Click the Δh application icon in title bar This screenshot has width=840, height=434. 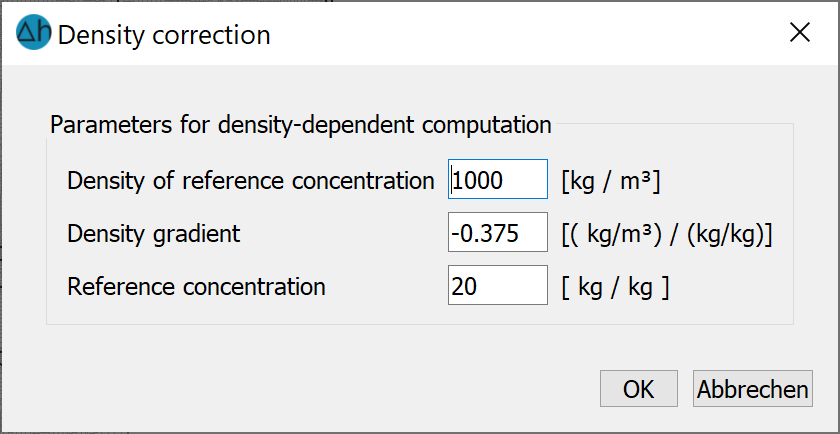pyautogui.click(x=34, y=33)
